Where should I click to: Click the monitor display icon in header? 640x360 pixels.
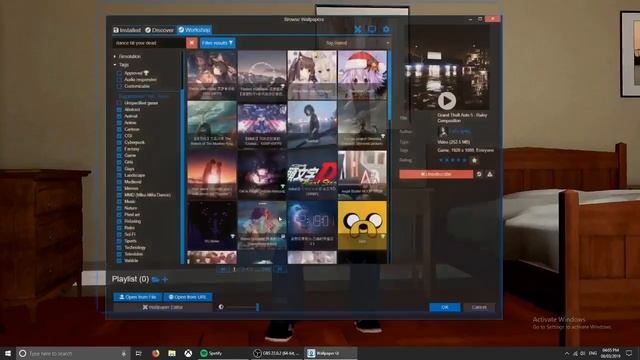point(372,29)
